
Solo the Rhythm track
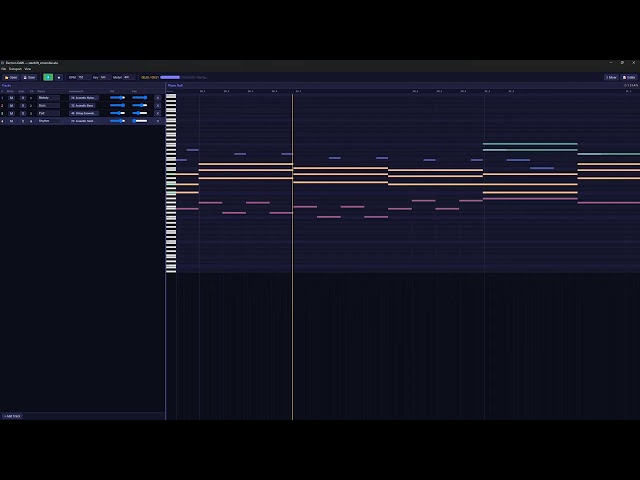pyautogui.click(x=22, y=121)
